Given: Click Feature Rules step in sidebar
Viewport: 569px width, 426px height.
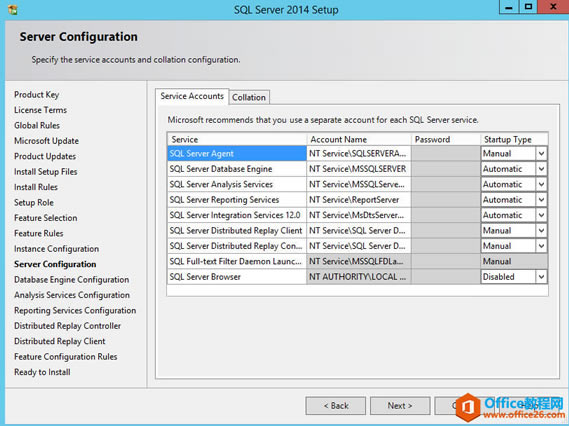Looking at the screenshot, I should [x=38, y=233].
